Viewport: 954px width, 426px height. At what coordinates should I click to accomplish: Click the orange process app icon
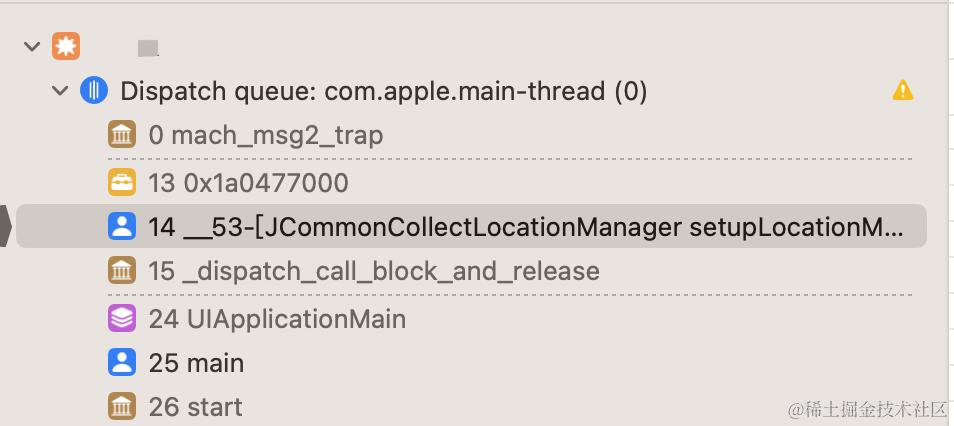tap(66, 46)
